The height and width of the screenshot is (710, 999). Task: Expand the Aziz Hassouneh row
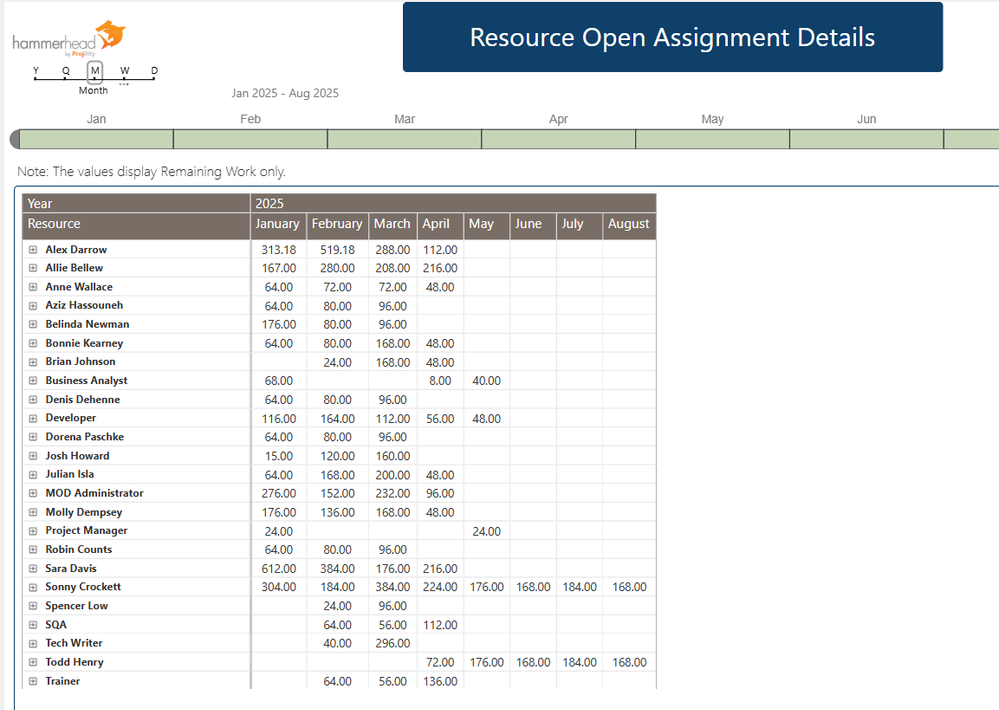(x=33, y=306)
